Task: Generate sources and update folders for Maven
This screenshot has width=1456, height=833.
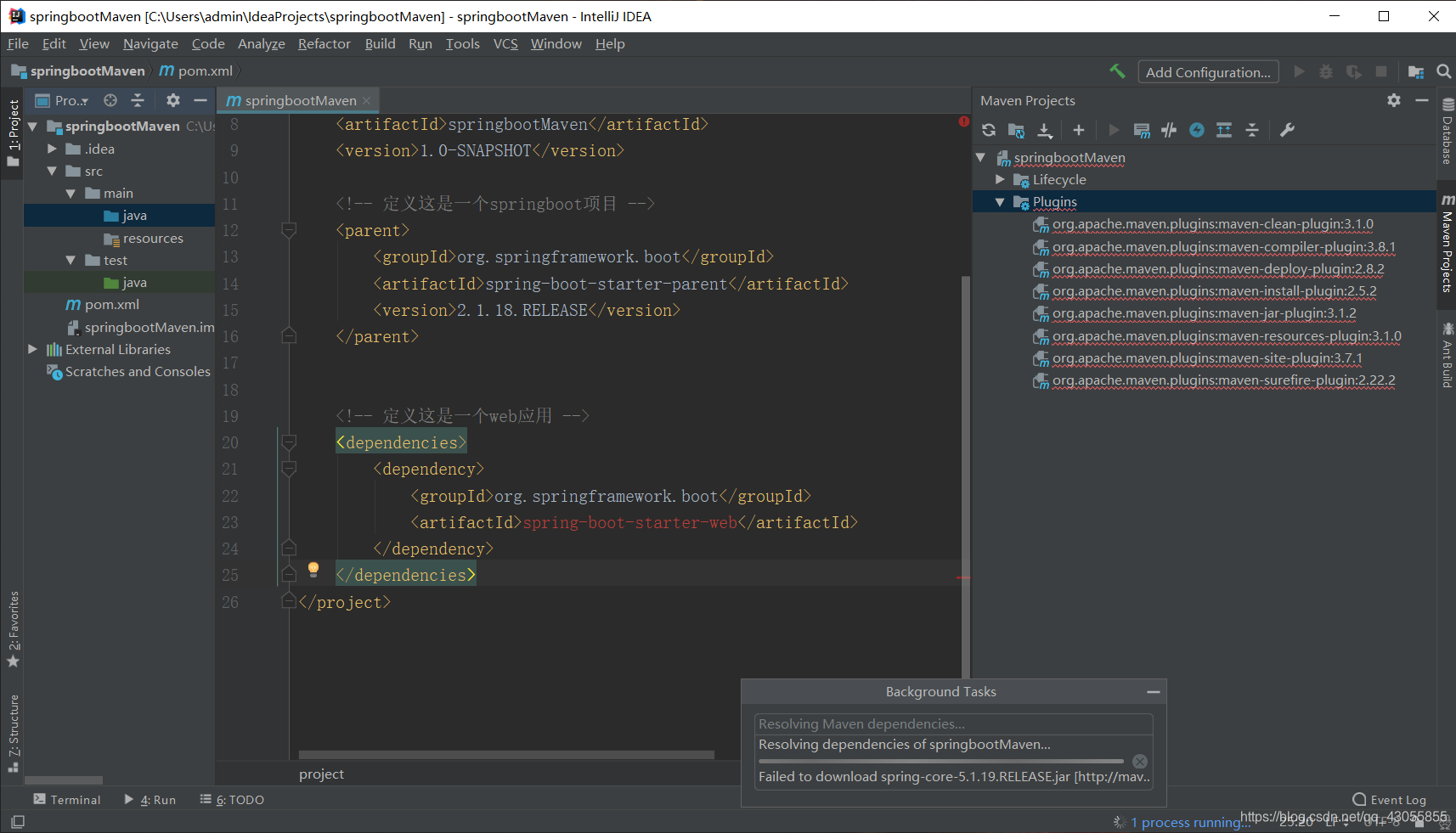Action: (x=1016, y=130)
